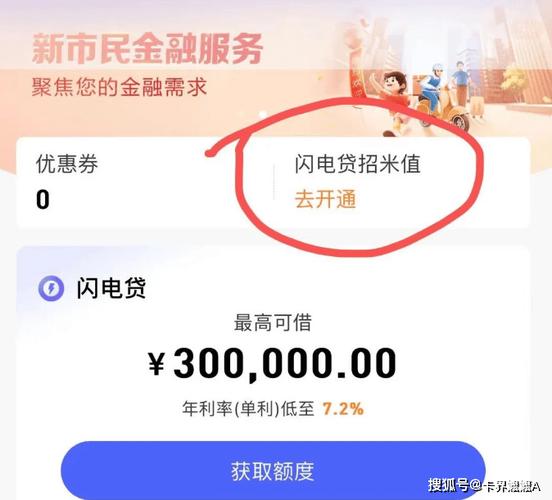Tap the yellow tree in banner artwork

tap(512, 82)
